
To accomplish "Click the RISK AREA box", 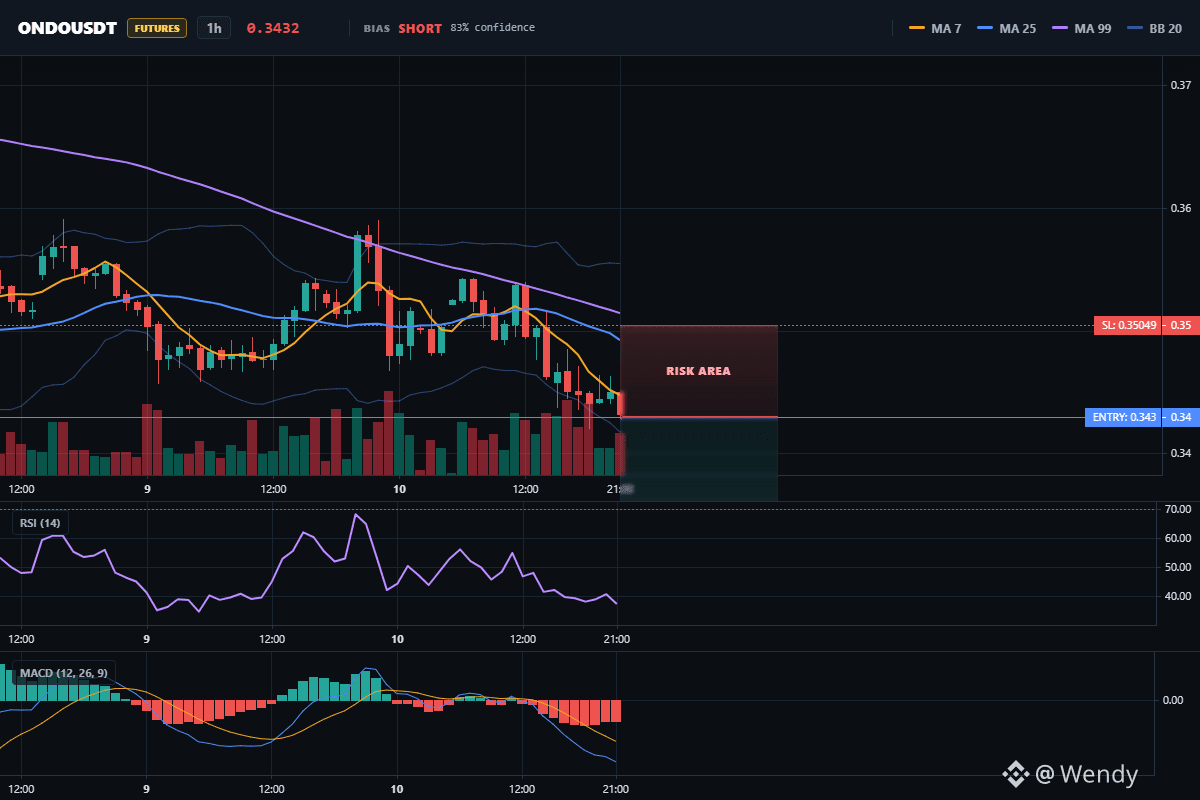I will pyautogui.click(x=699, y=371).
